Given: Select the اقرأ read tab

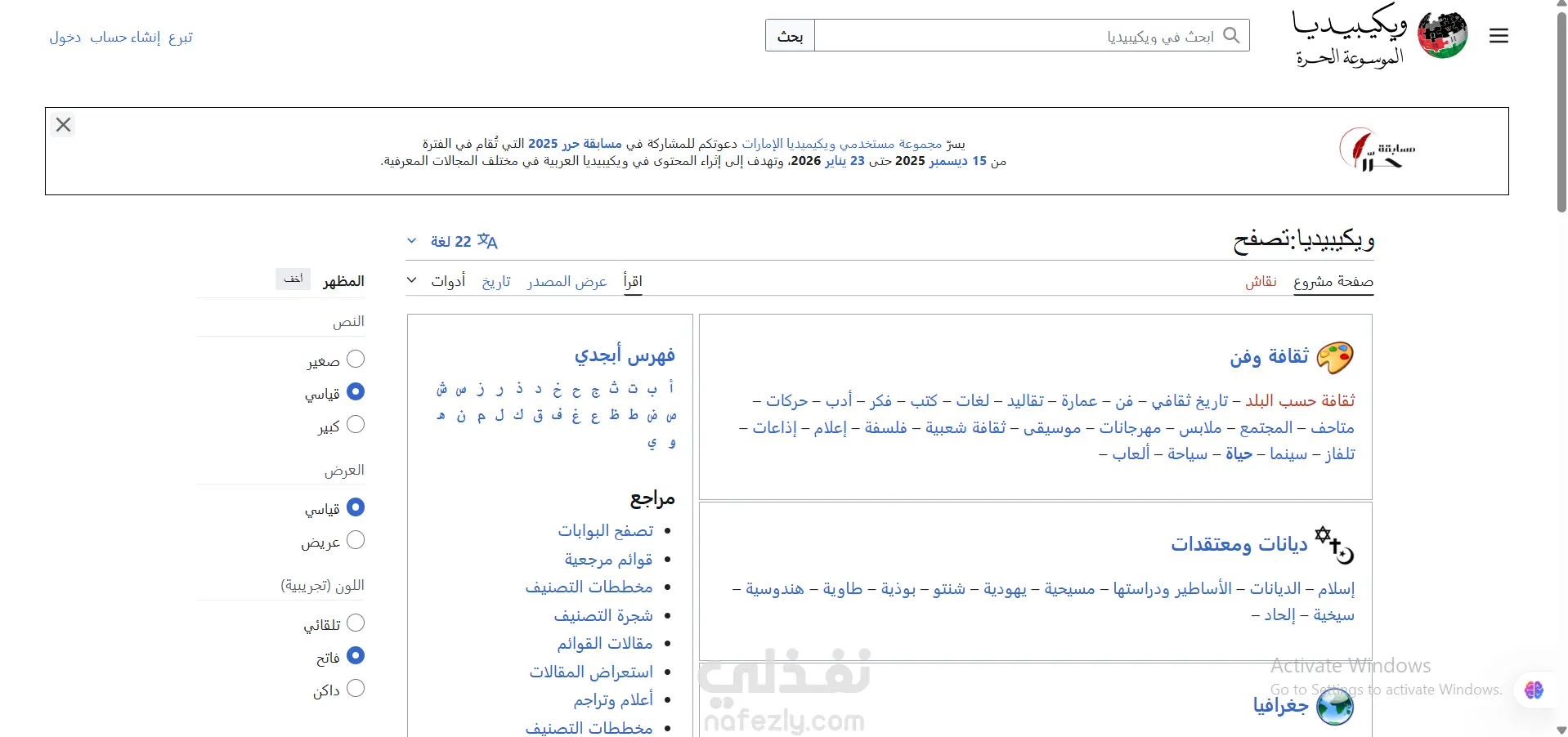Looking at the screenshot, I should [x=633, y=281].
